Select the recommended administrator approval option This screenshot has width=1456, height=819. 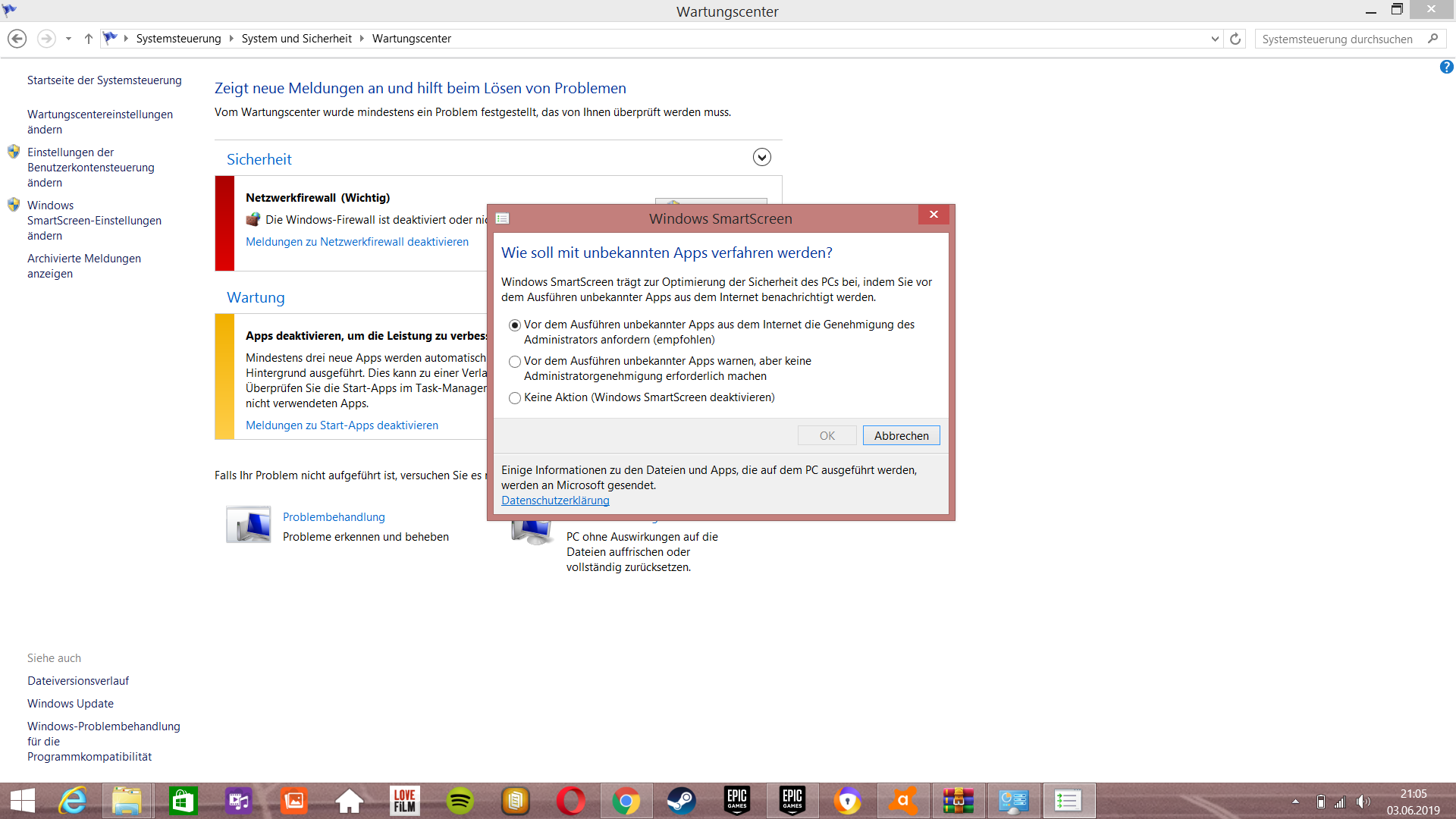(x=515, y=325)
